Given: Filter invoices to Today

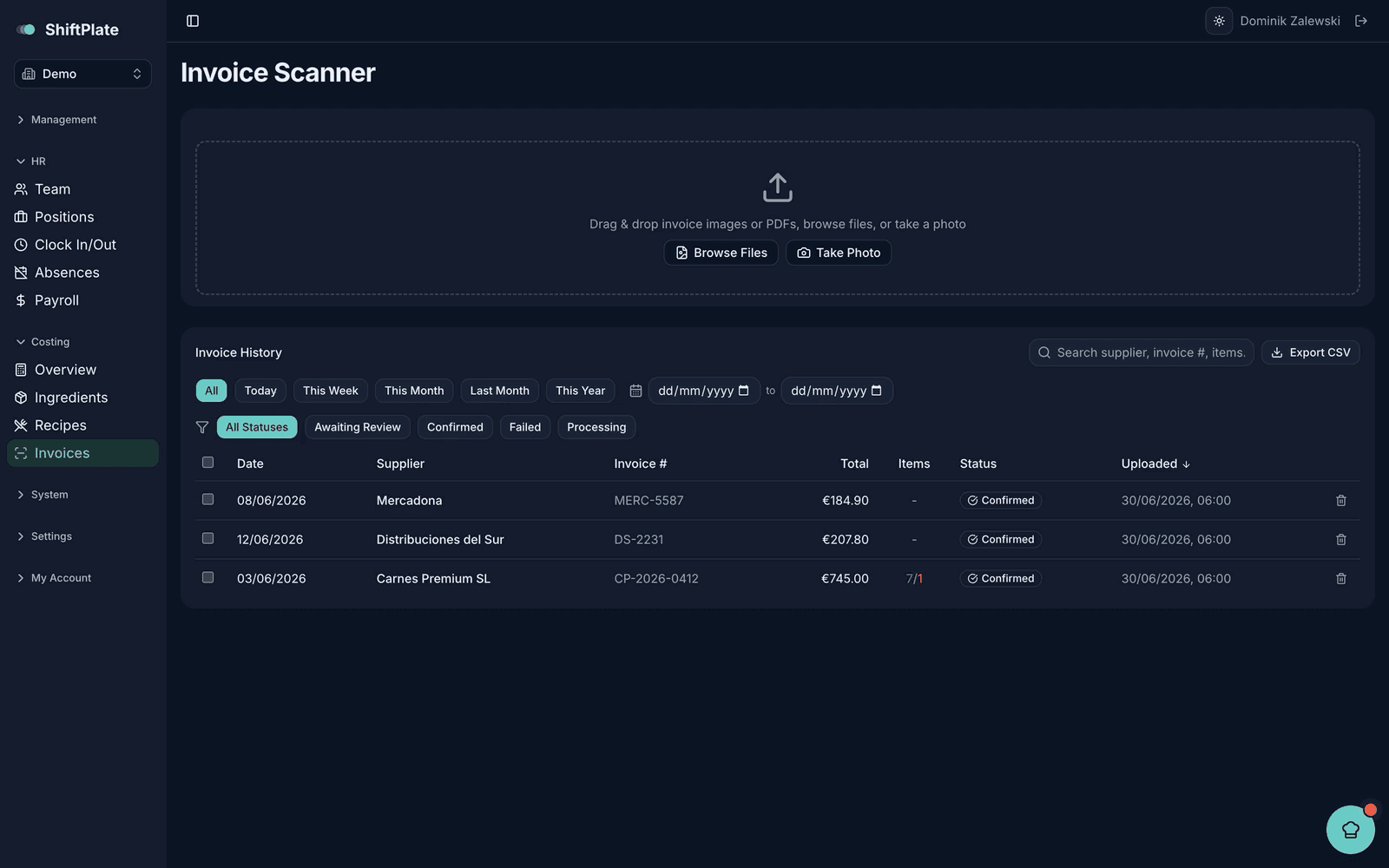Looking at the screenshot, I should [x=260, y=391].
